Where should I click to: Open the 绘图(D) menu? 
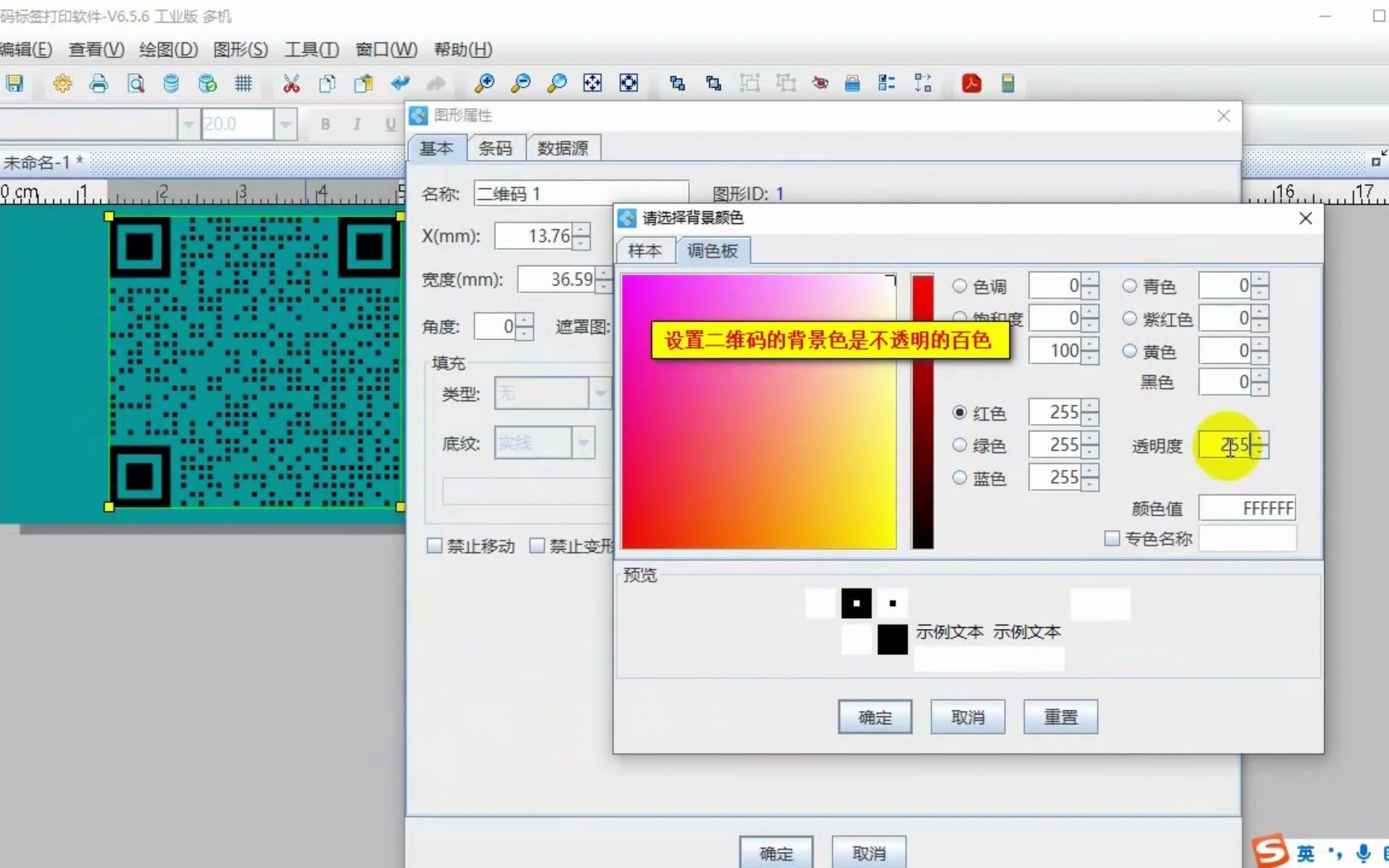(169, 49)
